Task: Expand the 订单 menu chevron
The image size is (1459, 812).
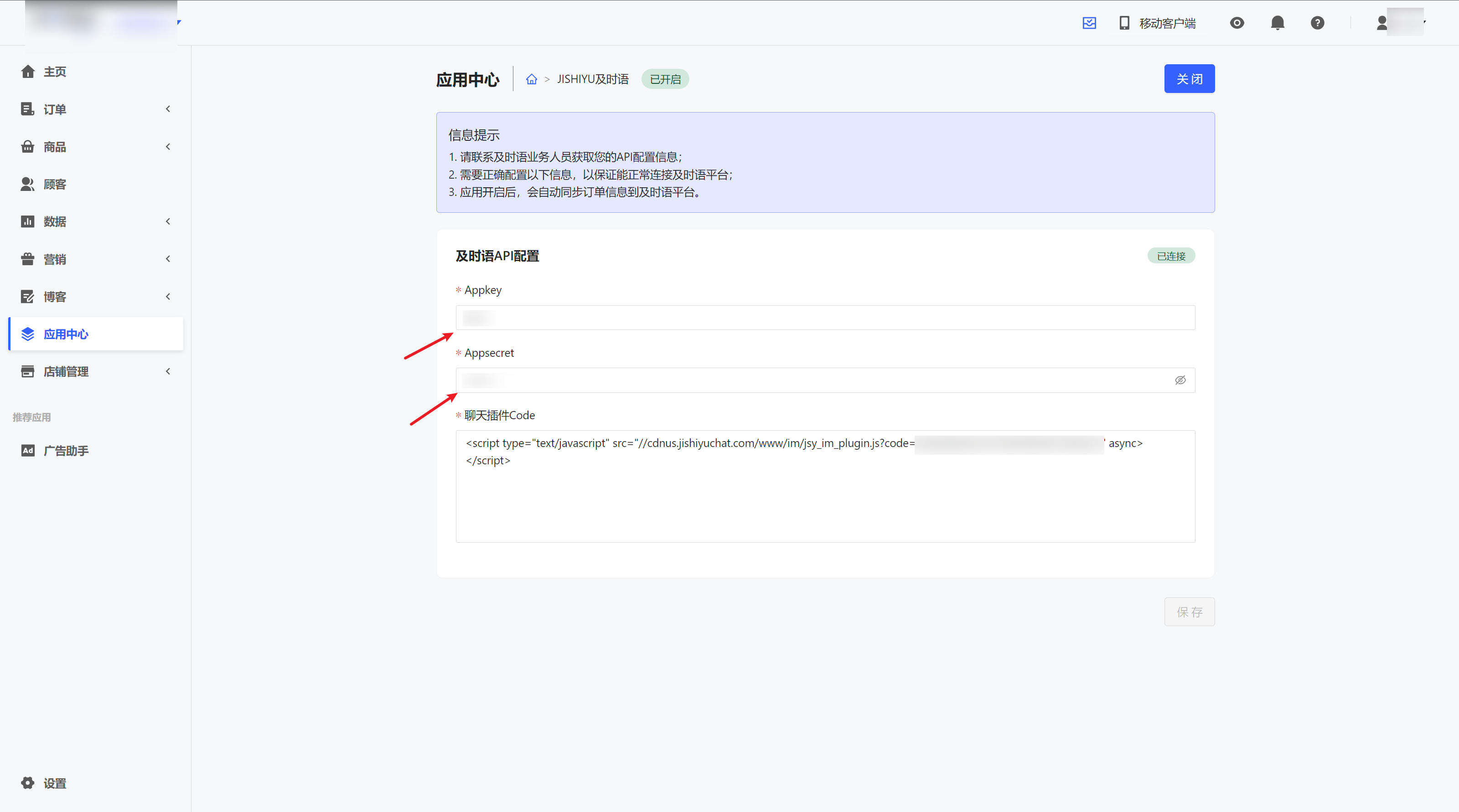Action: [x=168, y=108]
